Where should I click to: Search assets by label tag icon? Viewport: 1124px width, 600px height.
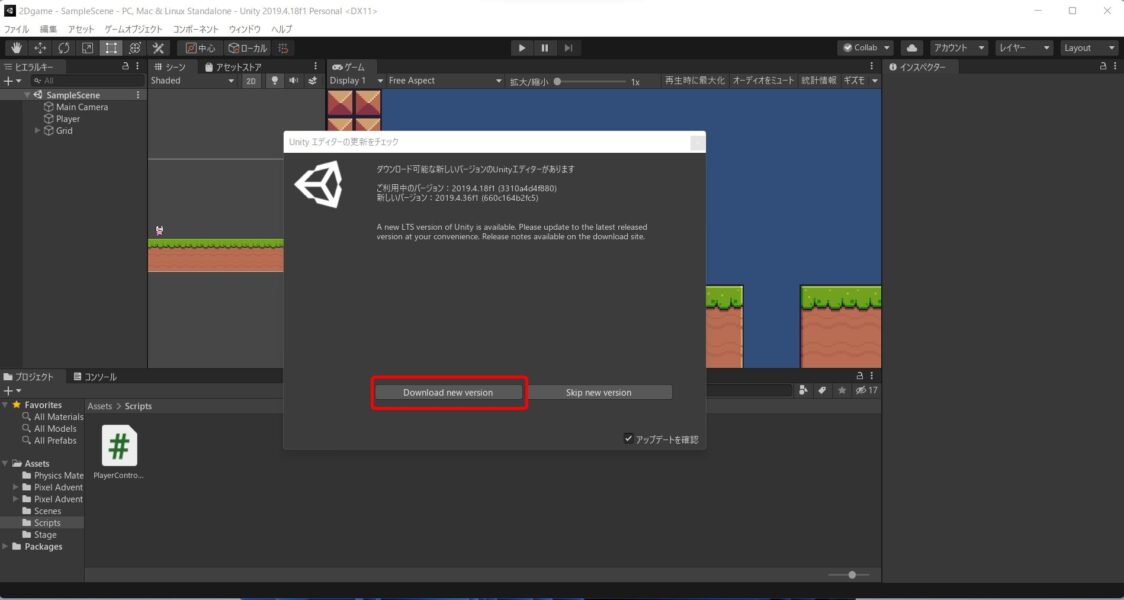click(x=822, y=391)
